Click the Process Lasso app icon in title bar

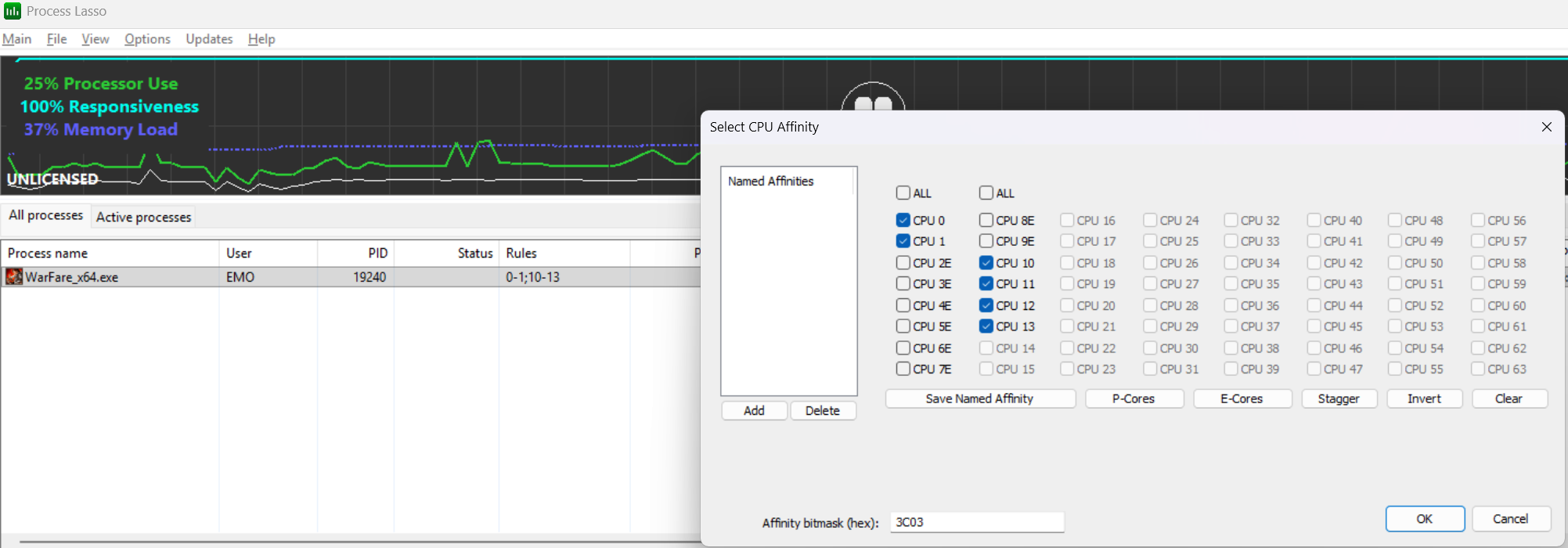[x=13, y=11]
